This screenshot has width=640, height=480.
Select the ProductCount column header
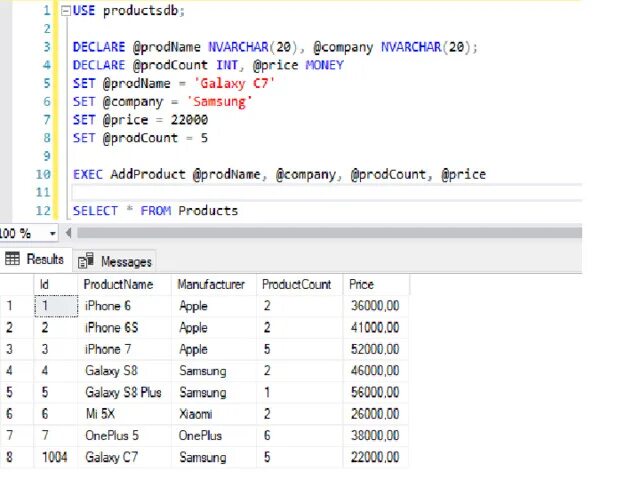click(300, 284)
